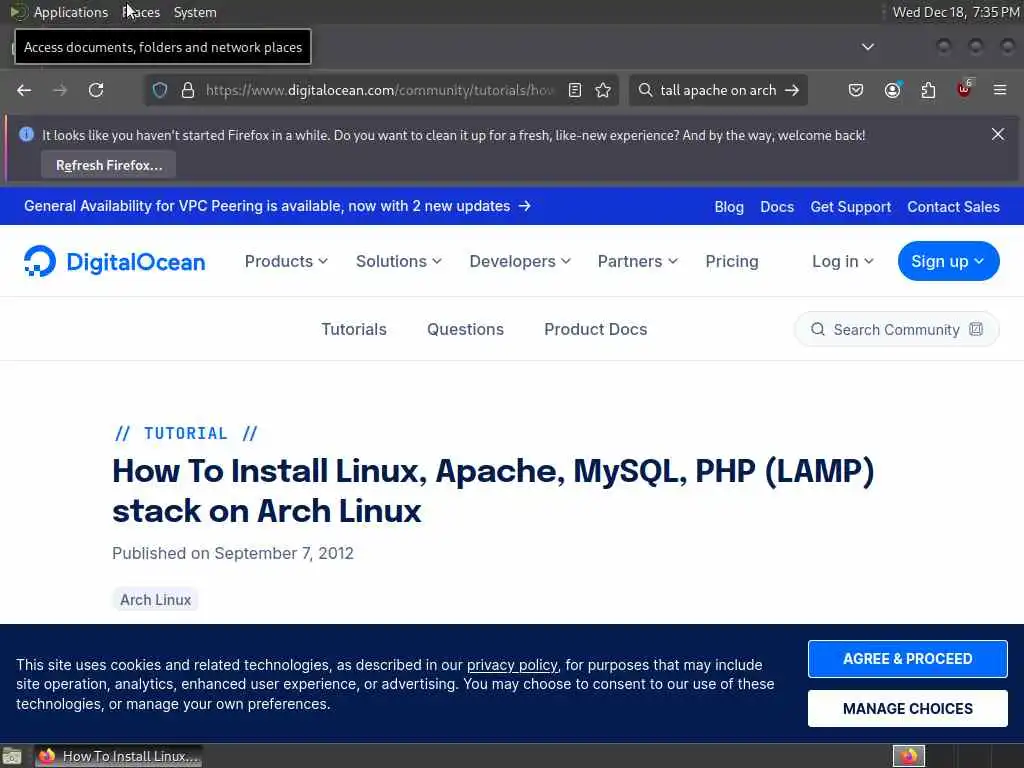Click the Search Community slash shortcut icon
This screenshot has height=768, width=1024.
click(976, 329)
